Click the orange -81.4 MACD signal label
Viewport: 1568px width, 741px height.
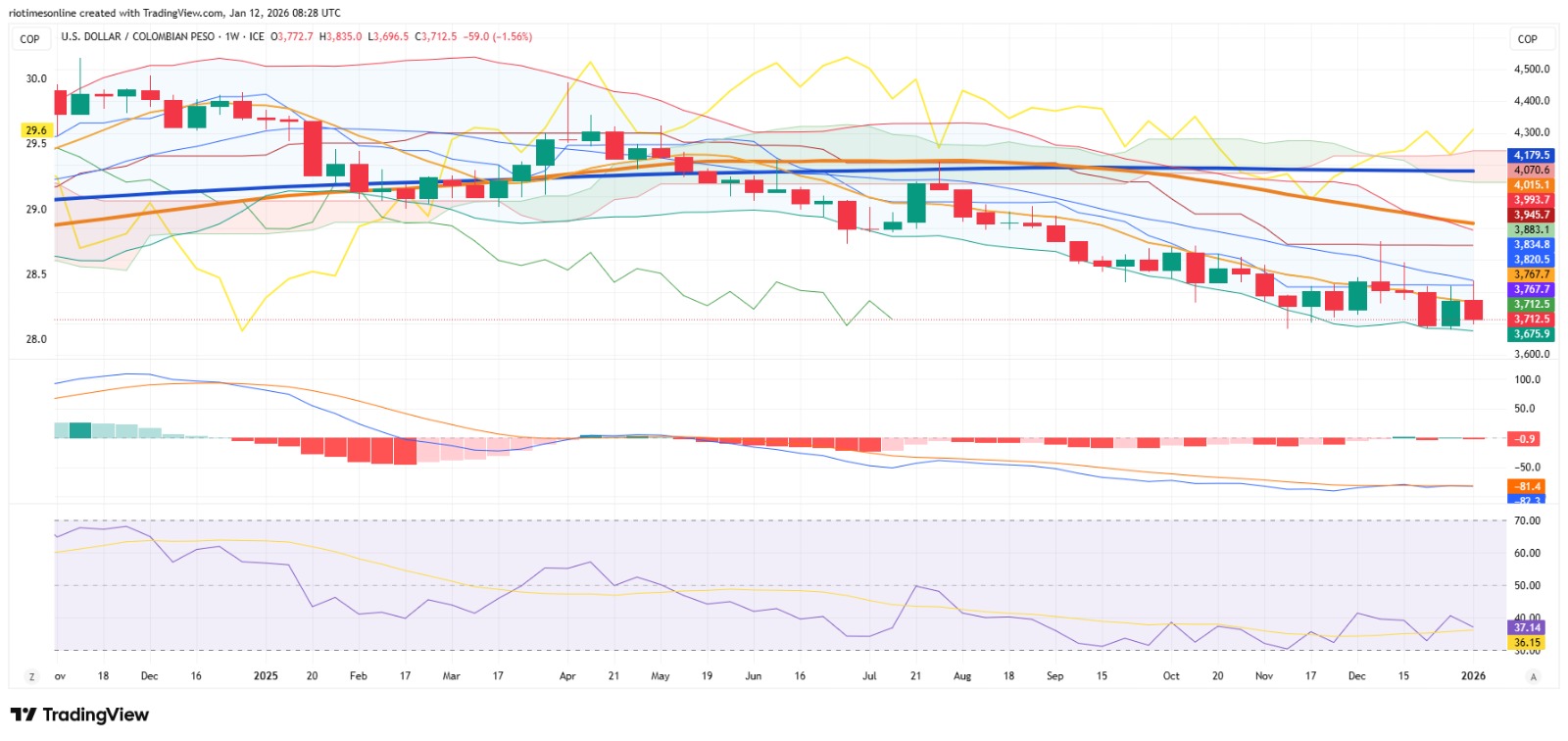1527,486
